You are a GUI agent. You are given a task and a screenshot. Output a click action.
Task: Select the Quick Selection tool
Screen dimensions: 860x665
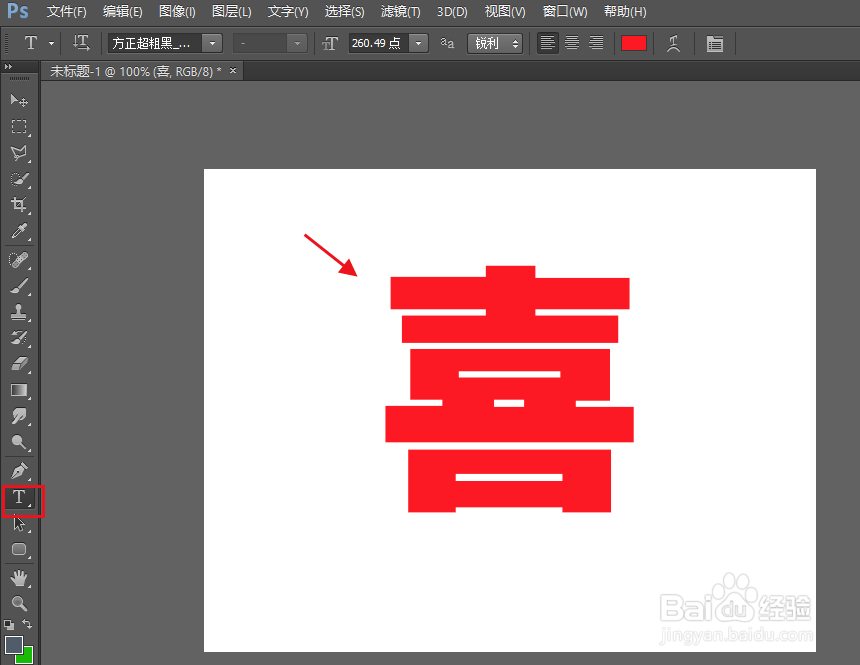pos(19,179)
